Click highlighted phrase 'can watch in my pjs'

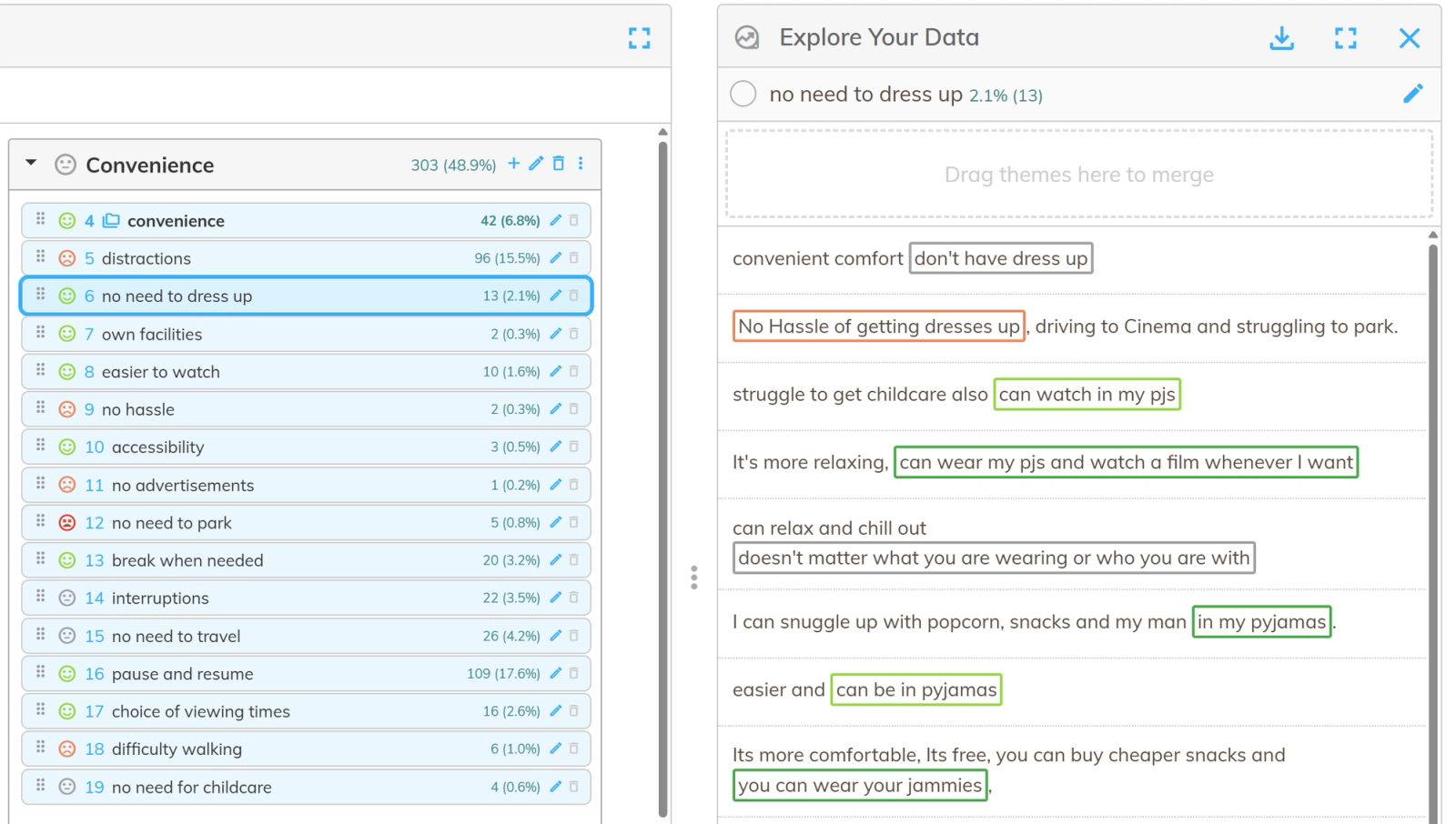[x=1087, y=394]
